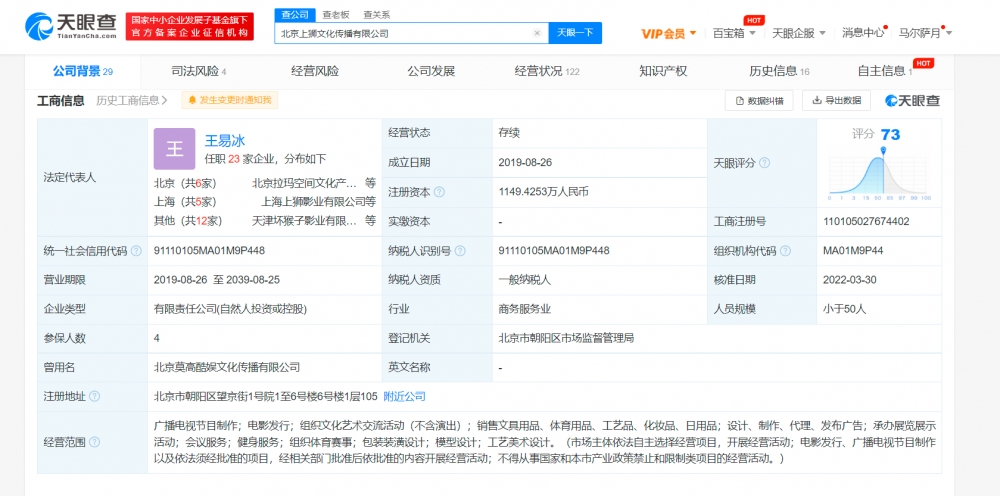This screenshot has width=1000, height=496.
Task: Open help icon next to 纳税人识别号
Action: tap(460, 251)
